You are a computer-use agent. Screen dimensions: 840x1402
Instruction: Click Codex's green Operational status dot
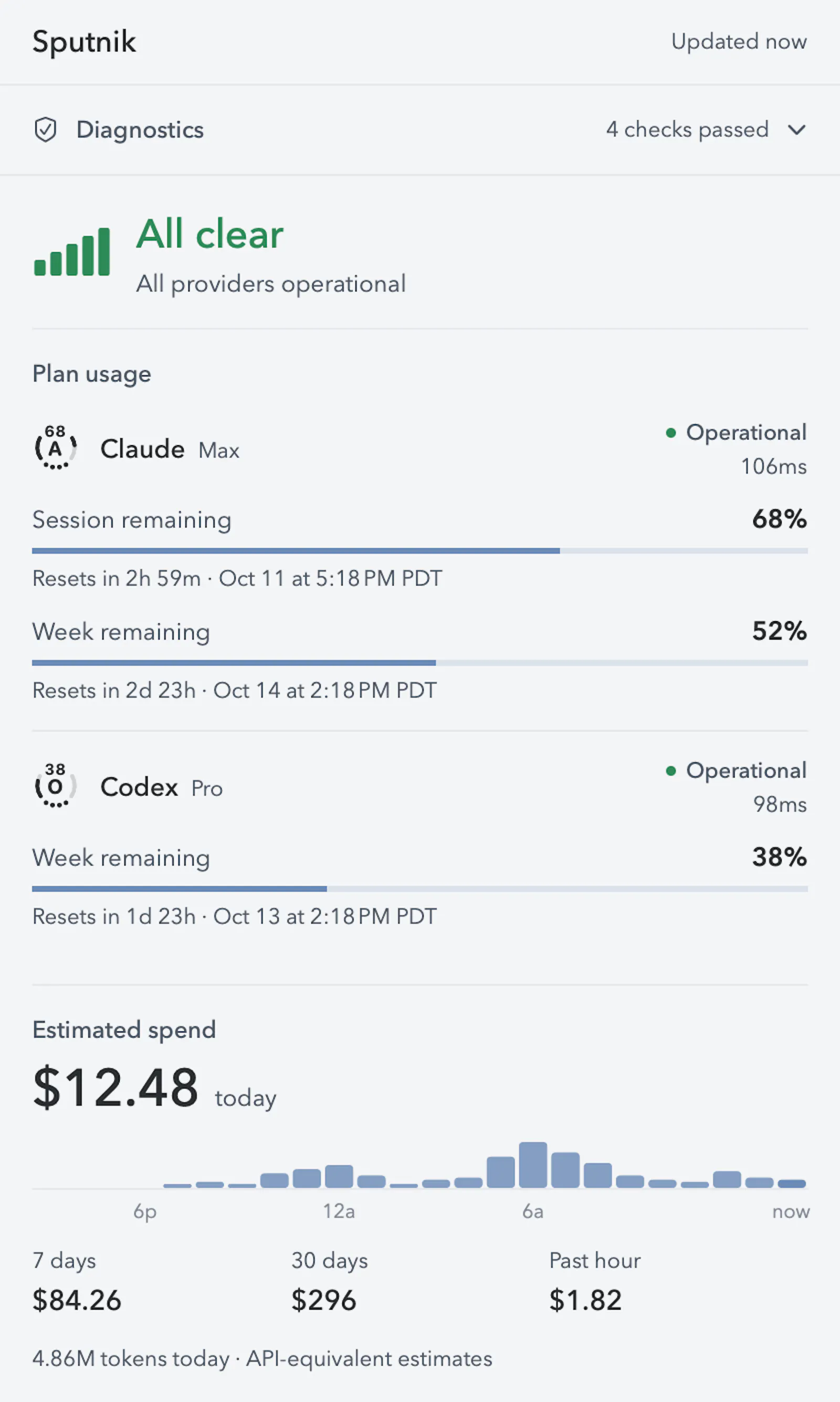click(671, 771)
